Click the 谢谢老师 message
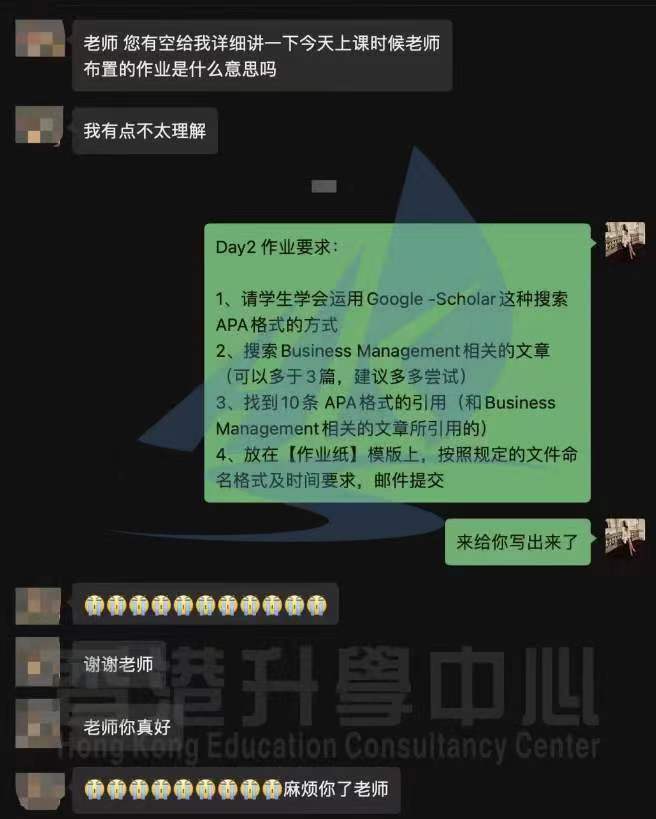This screenshot has width=656, height=819. coord(119,664)
